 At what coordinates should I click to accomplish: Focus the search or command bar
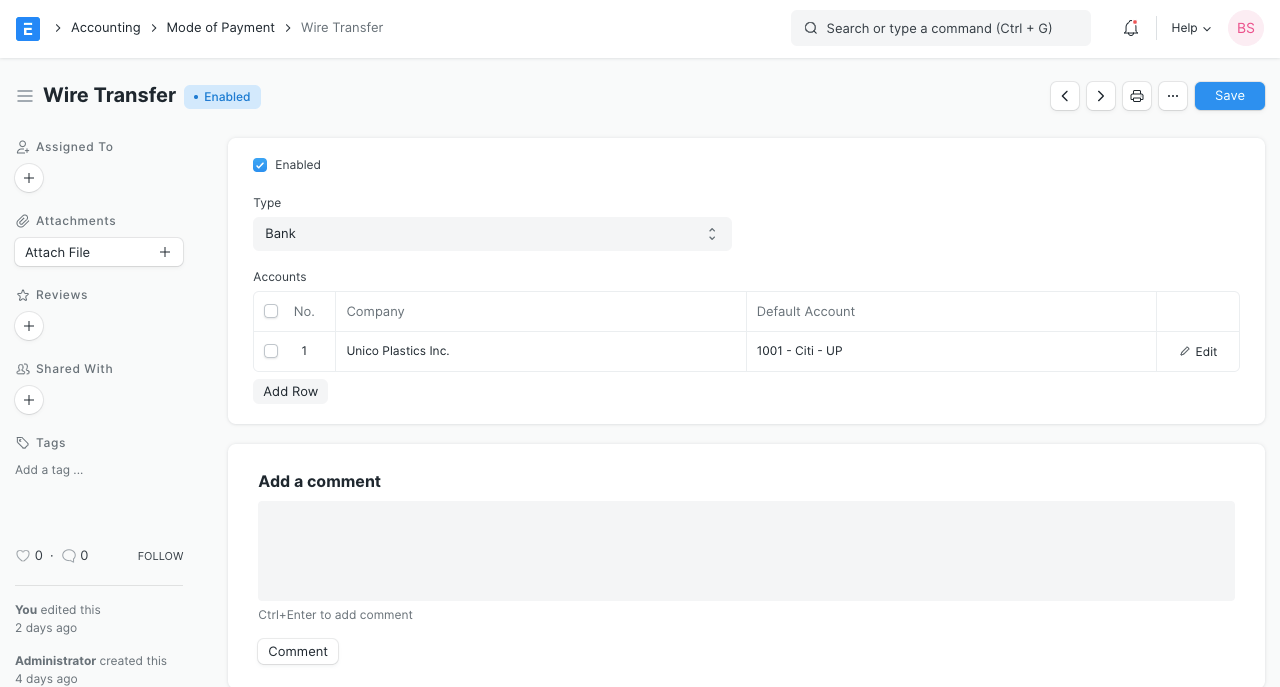point(940,28)
